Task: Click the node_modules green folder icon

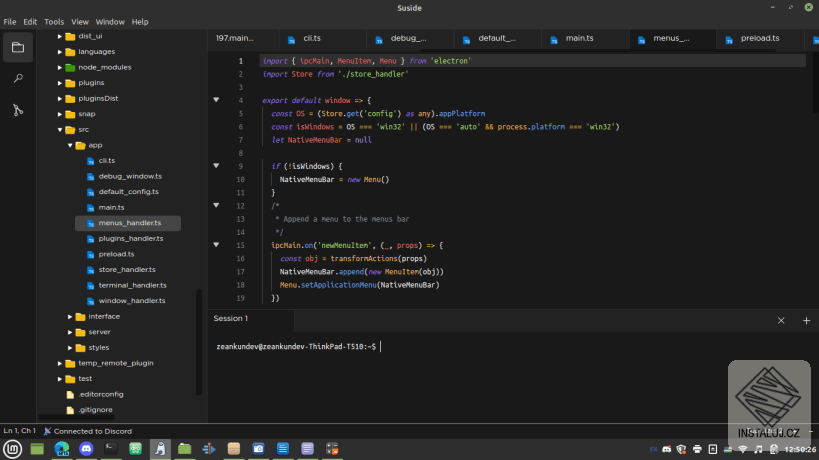Action: [x=71, y=67]
